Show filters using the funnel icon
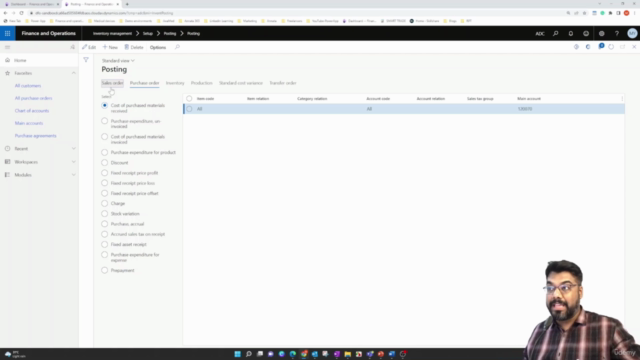The width and height of the screenshot is (640, 360). (86, 60)
